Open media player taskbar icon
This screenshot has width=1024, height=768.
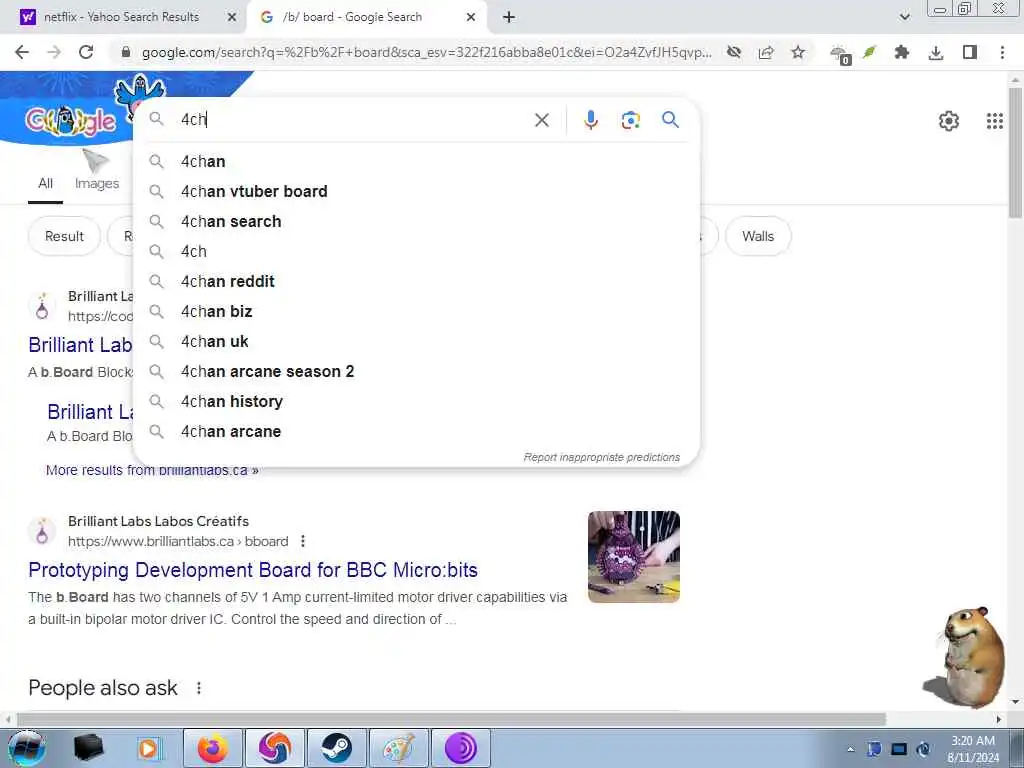pos(148,748)
